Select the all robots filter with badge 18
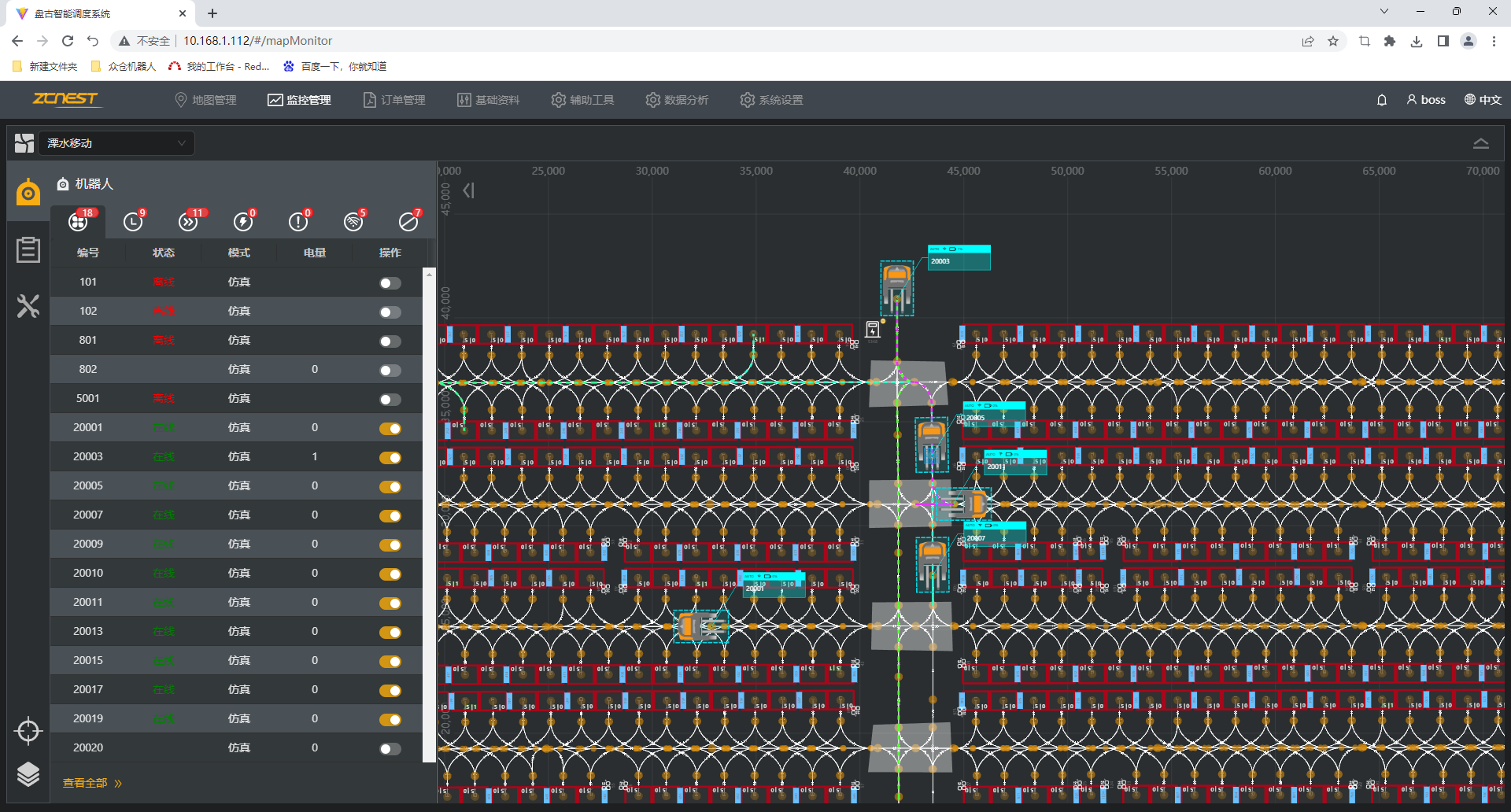This screenshot has height=812, width=1511. click(78, 221)
